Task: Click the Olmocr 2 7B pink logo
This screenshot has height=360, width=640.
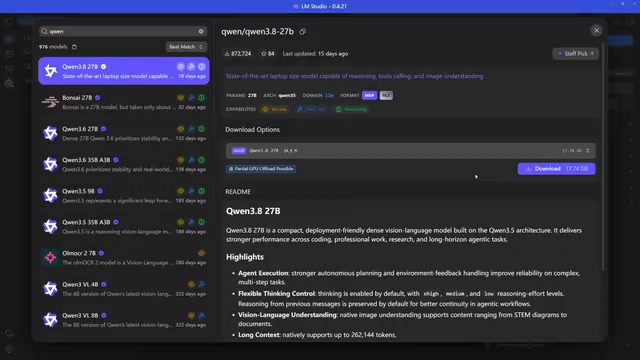Action: (x=51, y=258)
